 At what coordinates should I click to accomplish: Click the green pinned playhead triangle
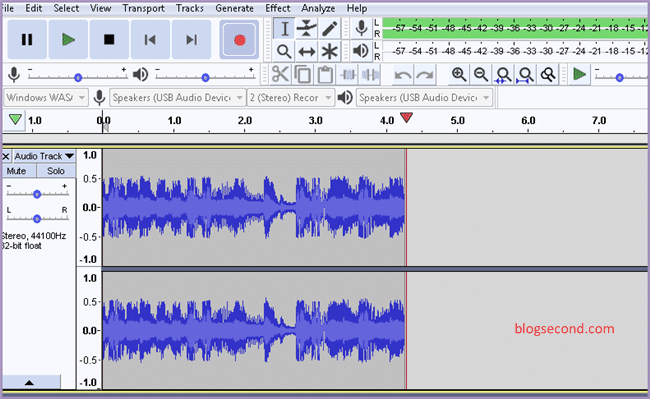coord(15,120)
